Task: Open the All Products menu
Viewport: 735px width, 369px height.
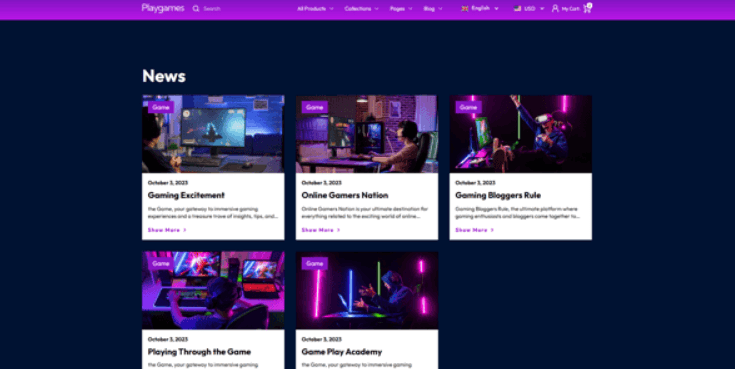Action: pos(315,8)
